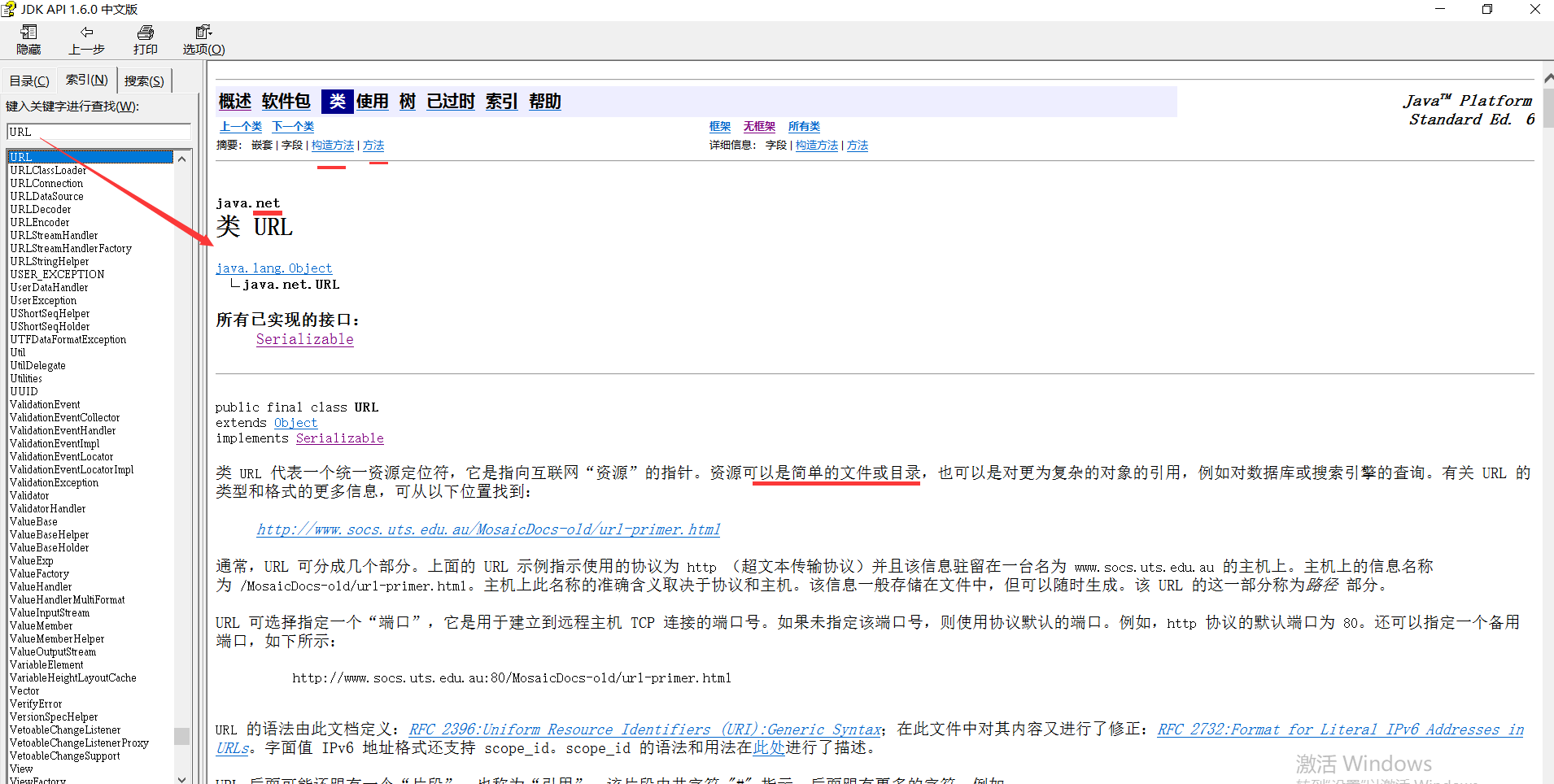Click inside the keyword search input box
This screenshot has width=1554, height=784.
pyautogui.click(x=98, y=131)
